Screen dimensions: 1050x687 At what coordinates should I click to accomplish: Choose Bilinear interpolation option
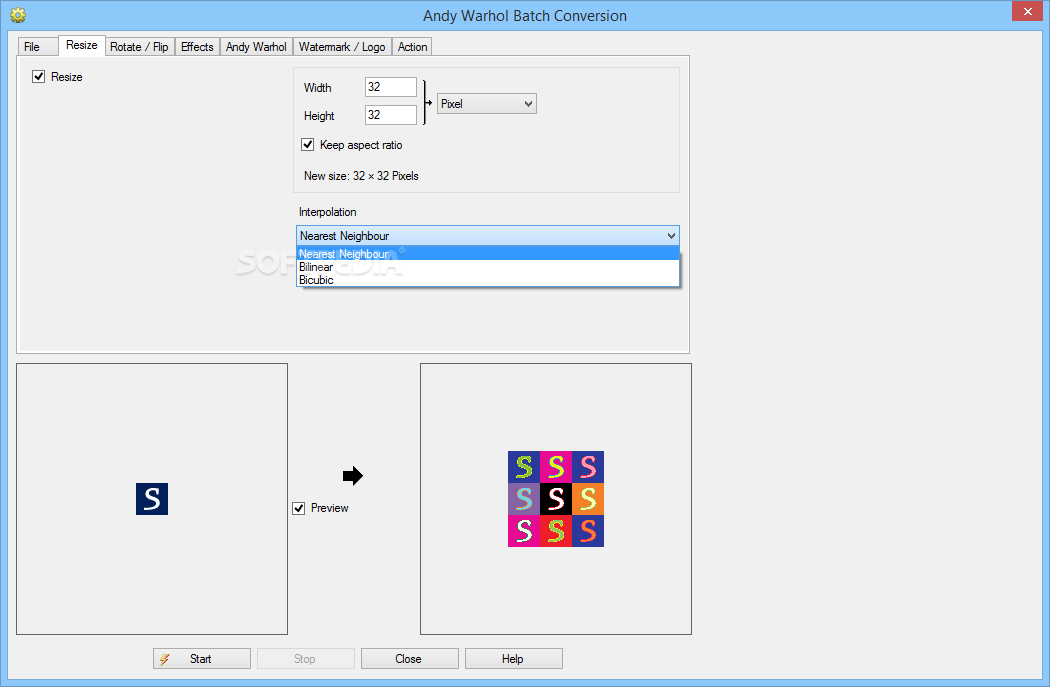[x=488, y=267]
